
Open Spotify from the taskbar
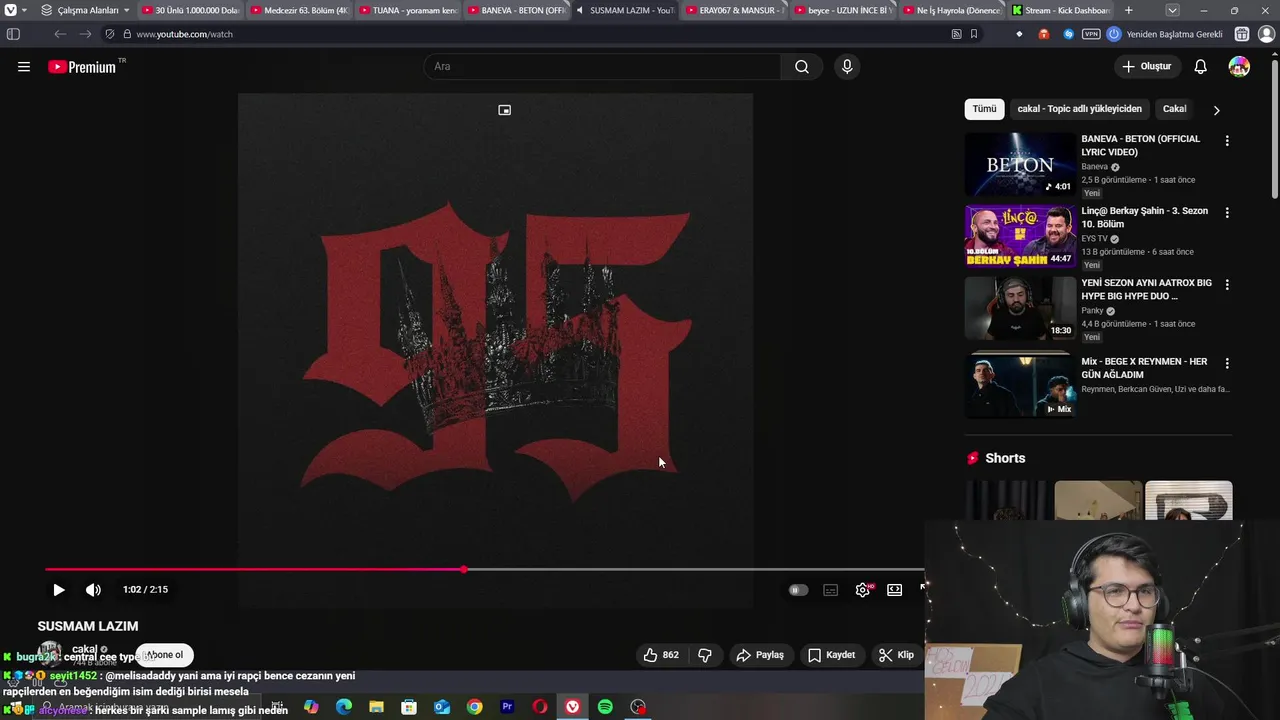(x=605, y=707)
